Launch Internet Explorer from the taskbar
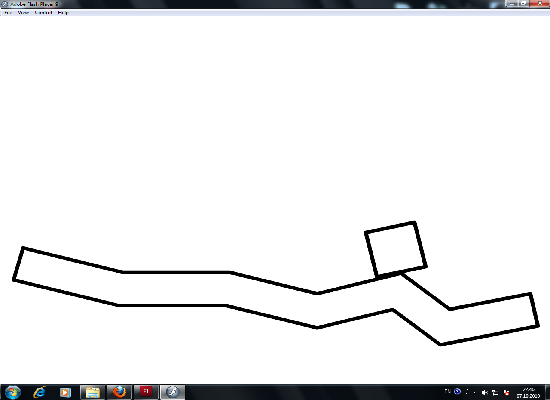The width and height of the screenshot is (550, 400). tap(39, 392)
